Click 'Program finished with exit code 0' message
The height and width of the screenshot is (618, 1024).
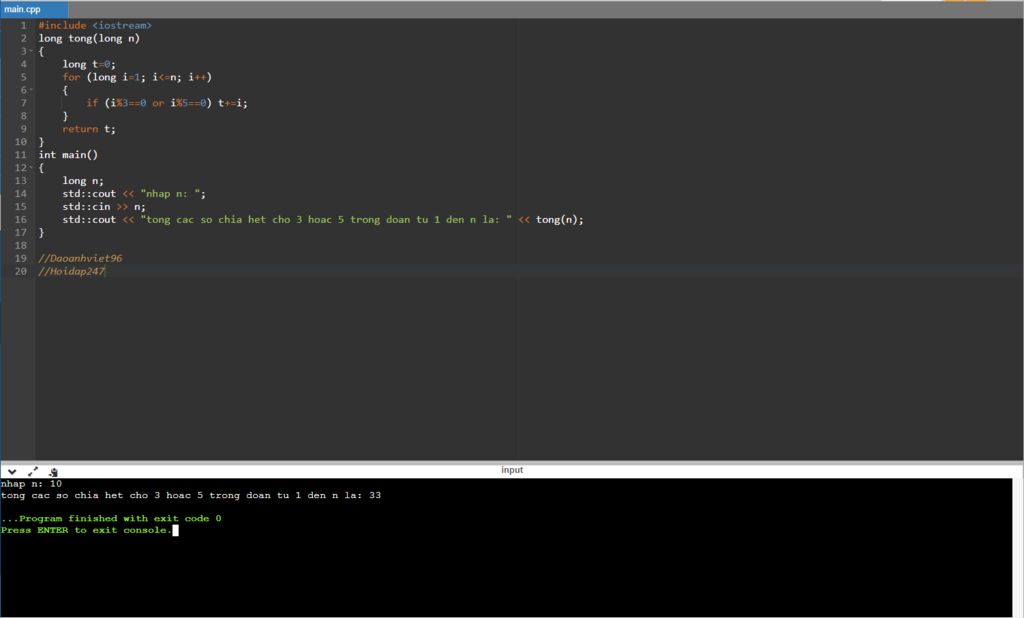tap(120, 519)
